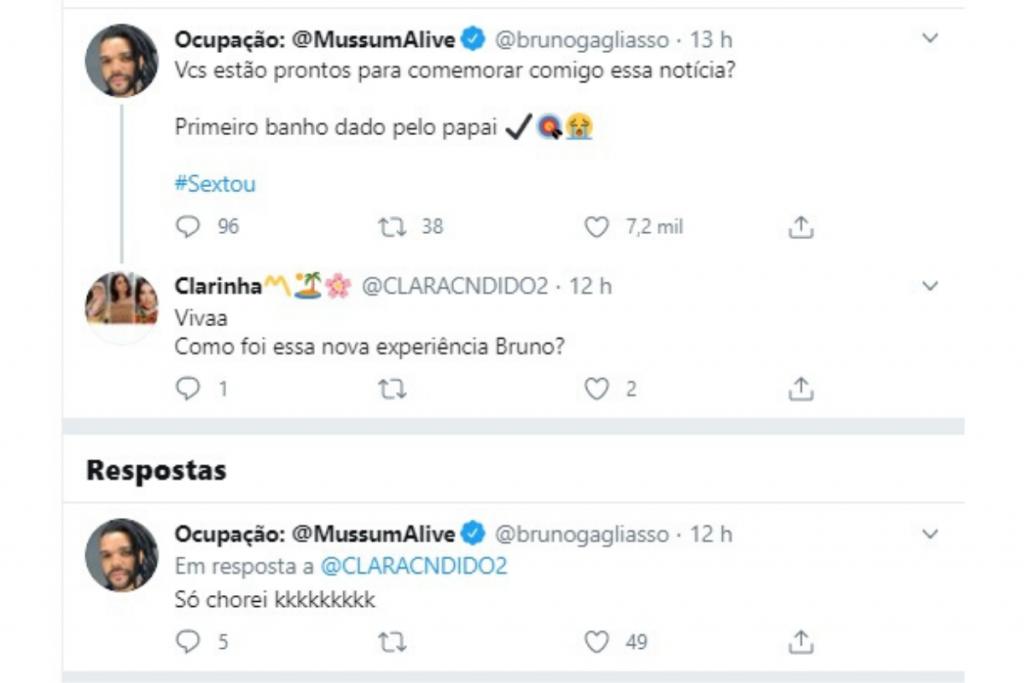Image resolution: width=1024 pixels, height=683 pixels.
Task: Share Clarinha's Vivaa tweet
Action: 800,389
